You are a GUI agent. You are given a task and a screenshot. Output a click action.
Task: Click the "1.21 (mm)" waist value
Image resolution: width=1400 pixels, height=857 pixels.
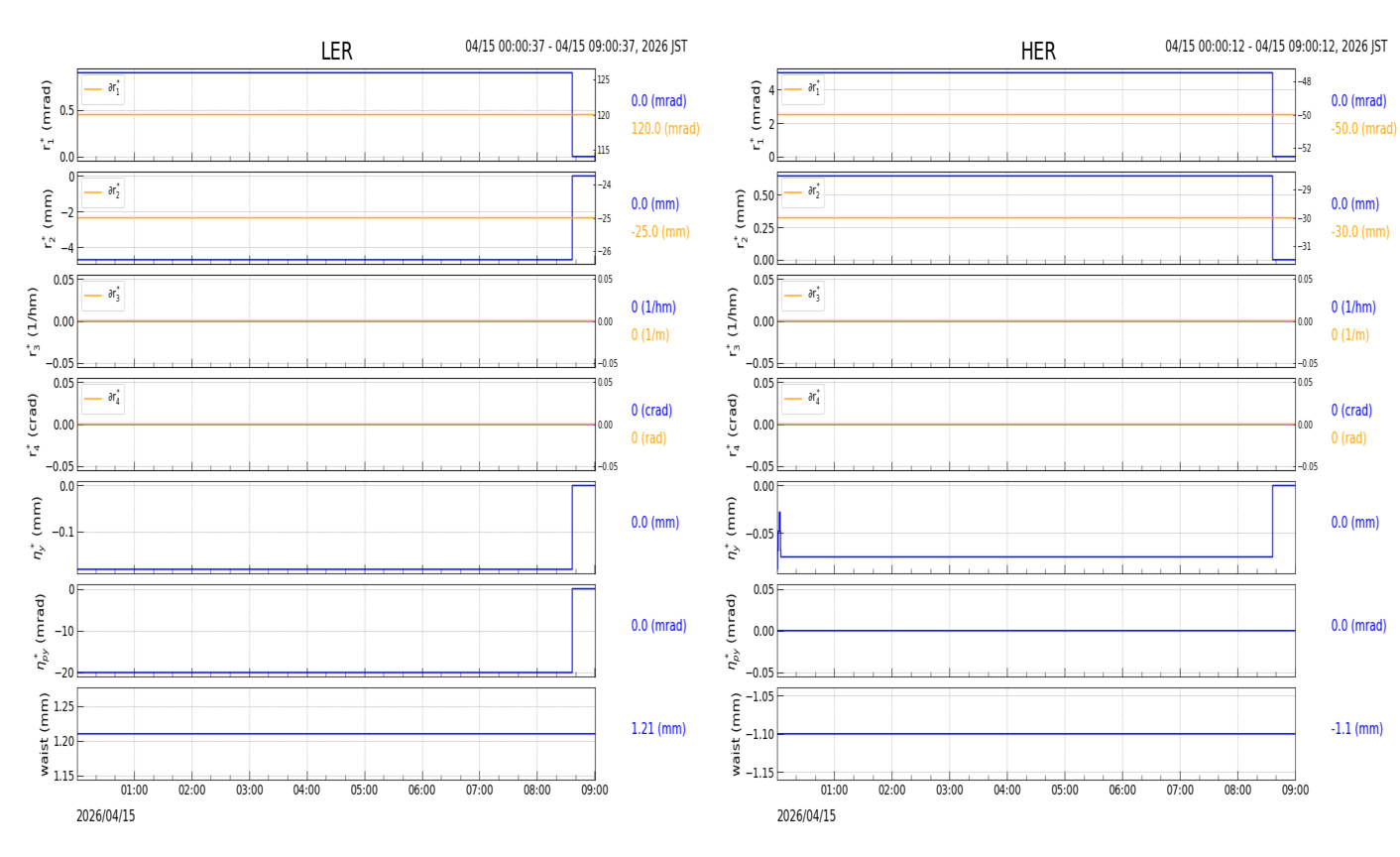click(x=658, y=729)
